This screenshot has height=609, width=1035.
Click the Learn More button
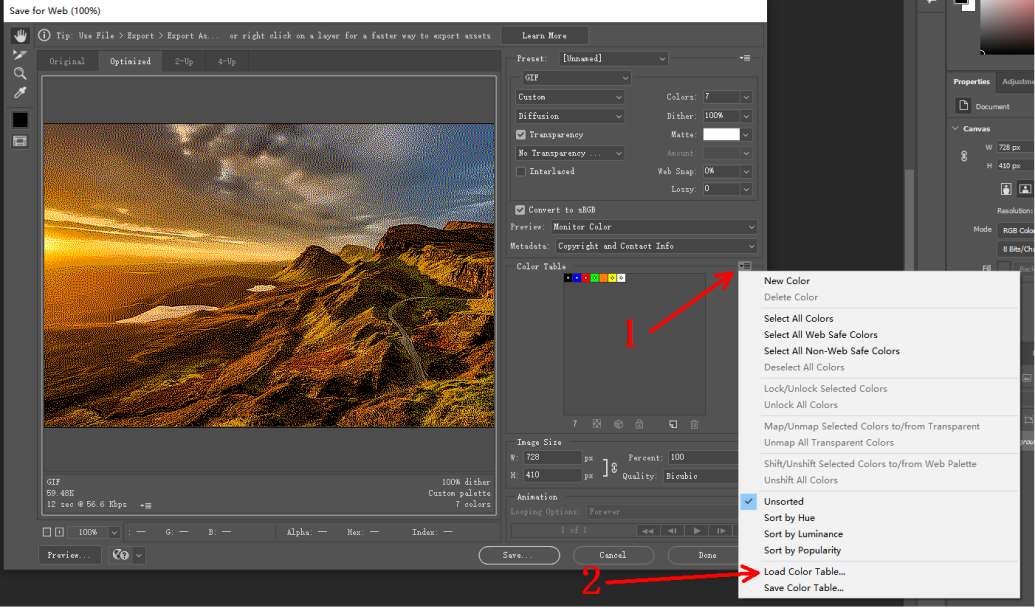point(544,36)
